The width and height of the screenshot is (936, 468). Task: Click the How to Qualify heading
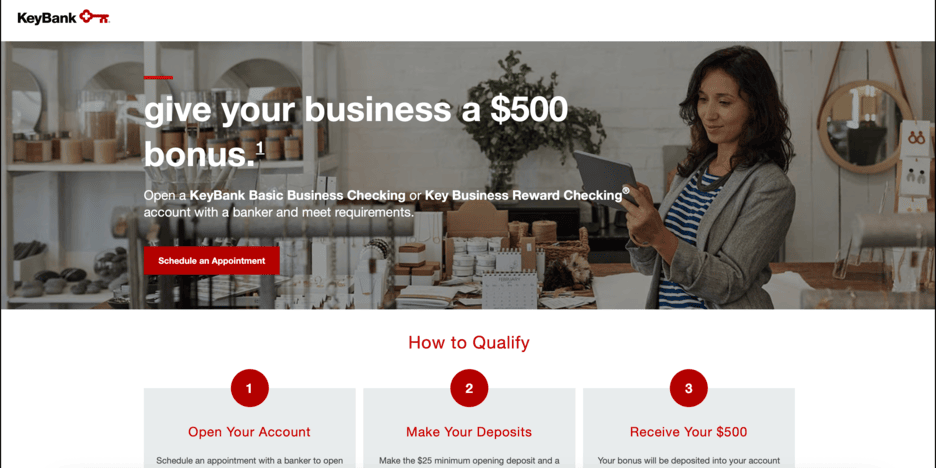coord(469,343)
